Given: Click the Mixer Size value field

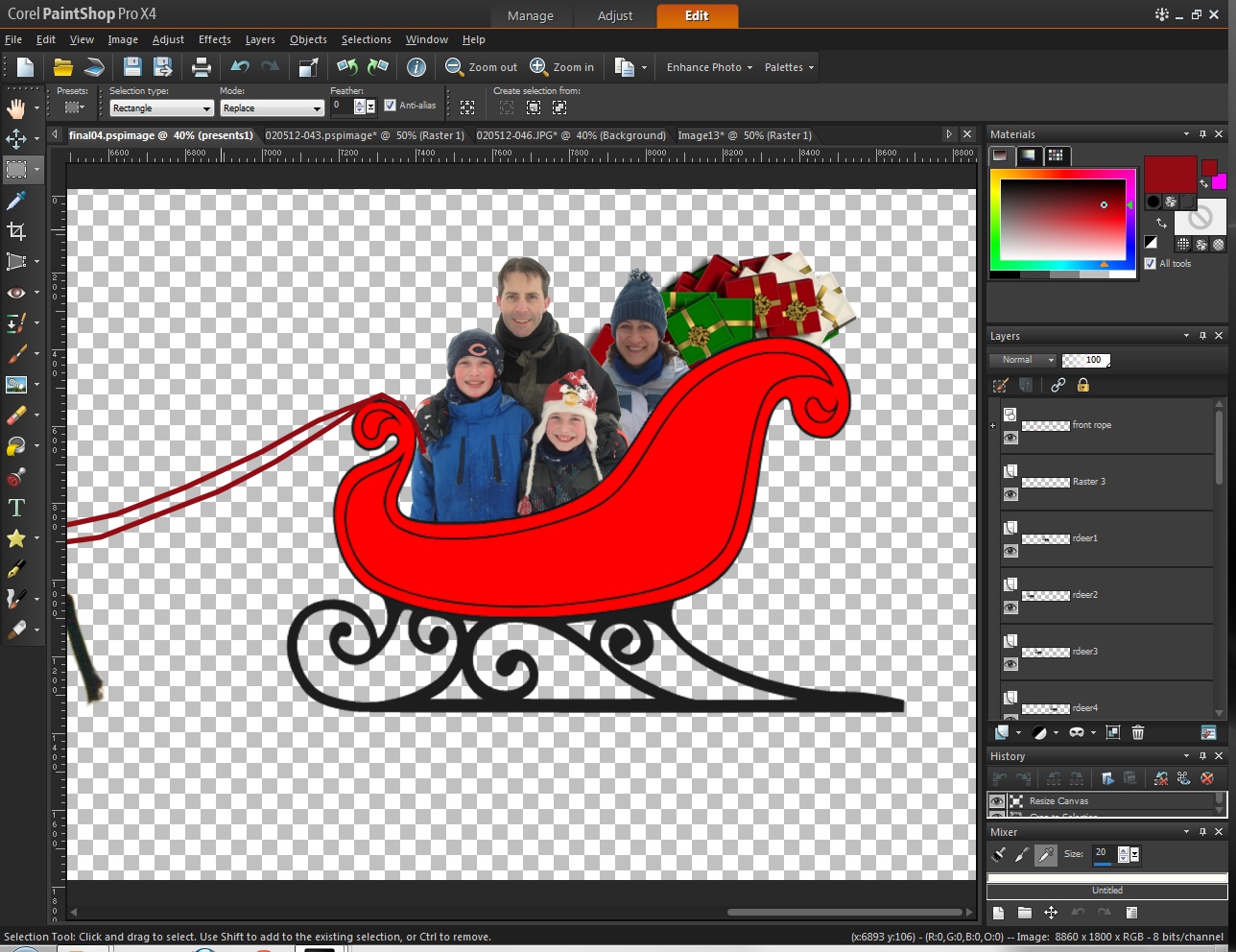Looking at the screenshot, I should 1105,853.
